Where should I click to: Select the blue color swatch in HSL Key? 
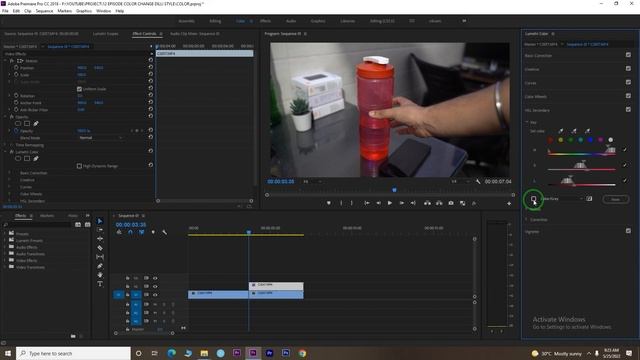(x=590, y=140)
